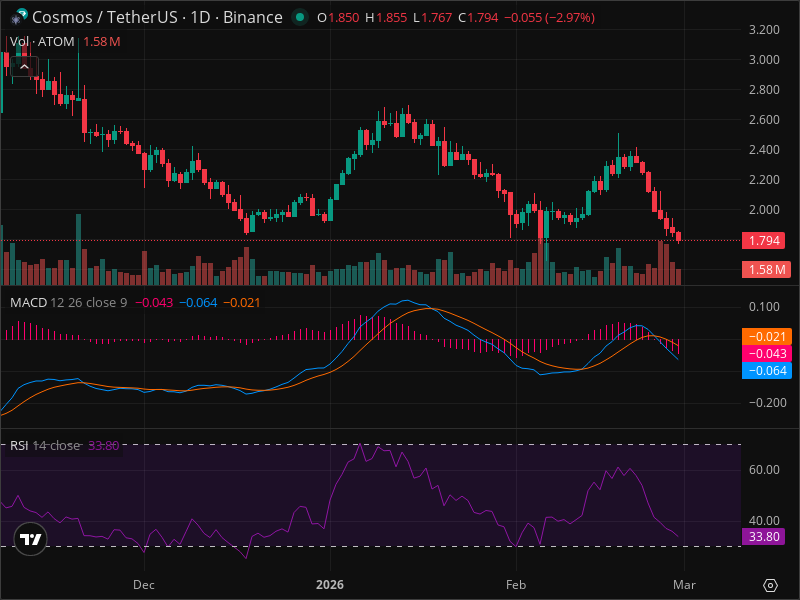Click the open value O1.850 in header
The width and height of the screenshot is (800, 600).
[x=338, y=18]
